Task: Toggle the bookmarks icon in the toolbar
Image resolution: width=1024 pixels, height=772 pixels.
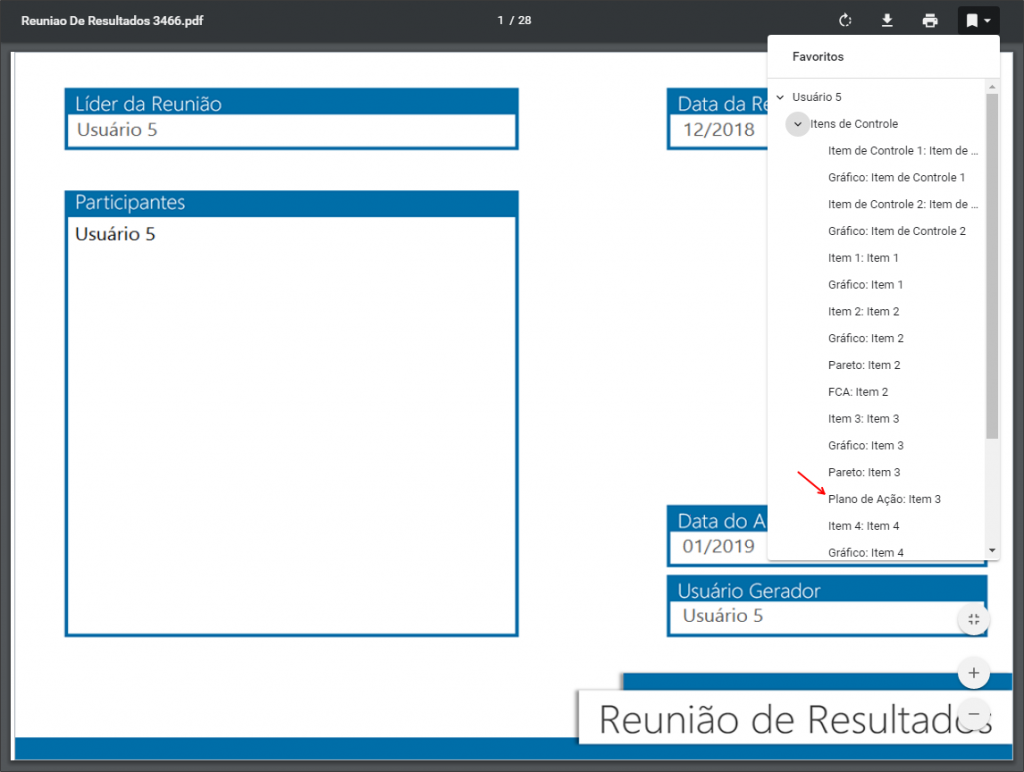Action: coord(972,21)
